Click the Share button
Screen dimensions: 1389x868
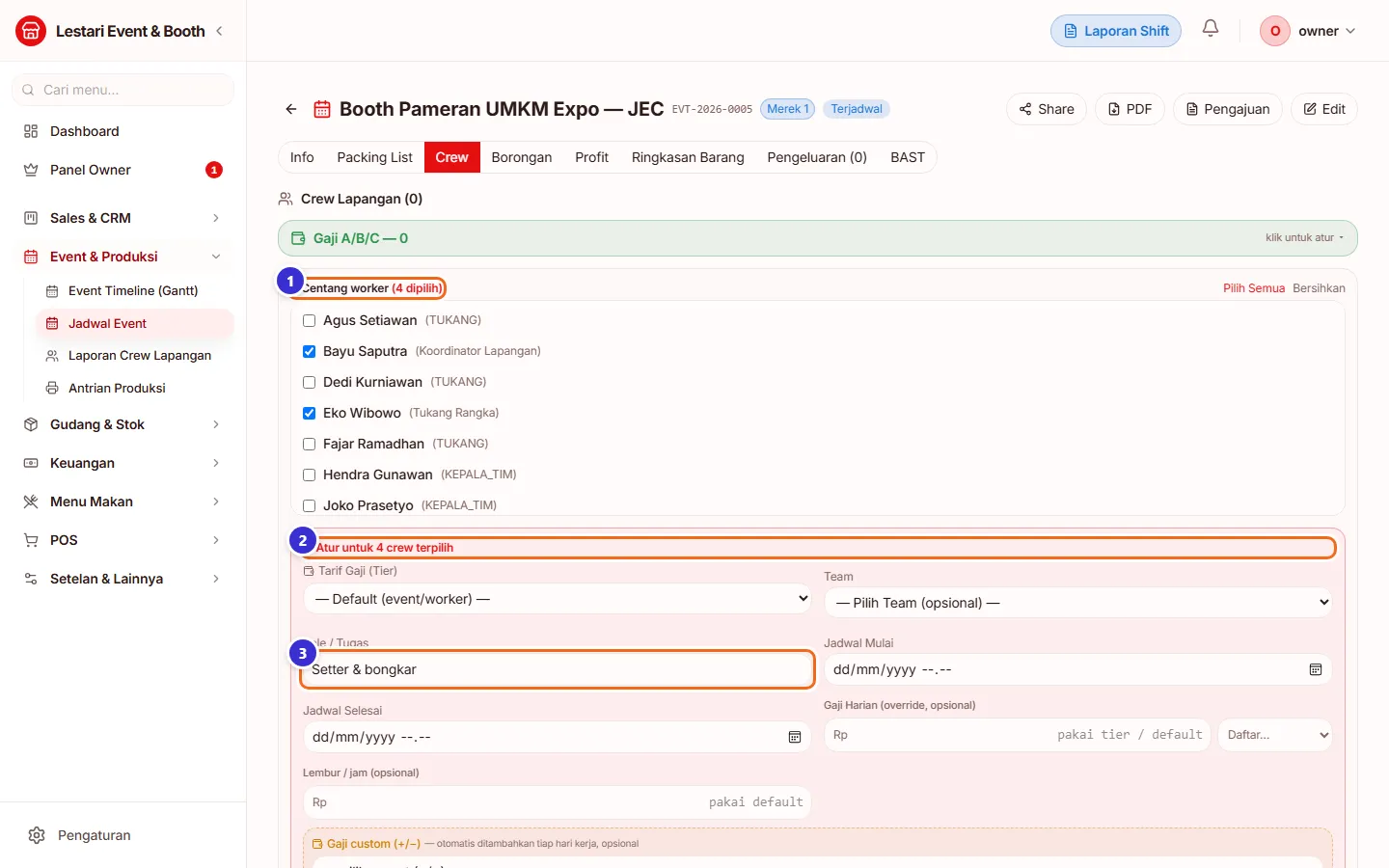point(1047,109)
